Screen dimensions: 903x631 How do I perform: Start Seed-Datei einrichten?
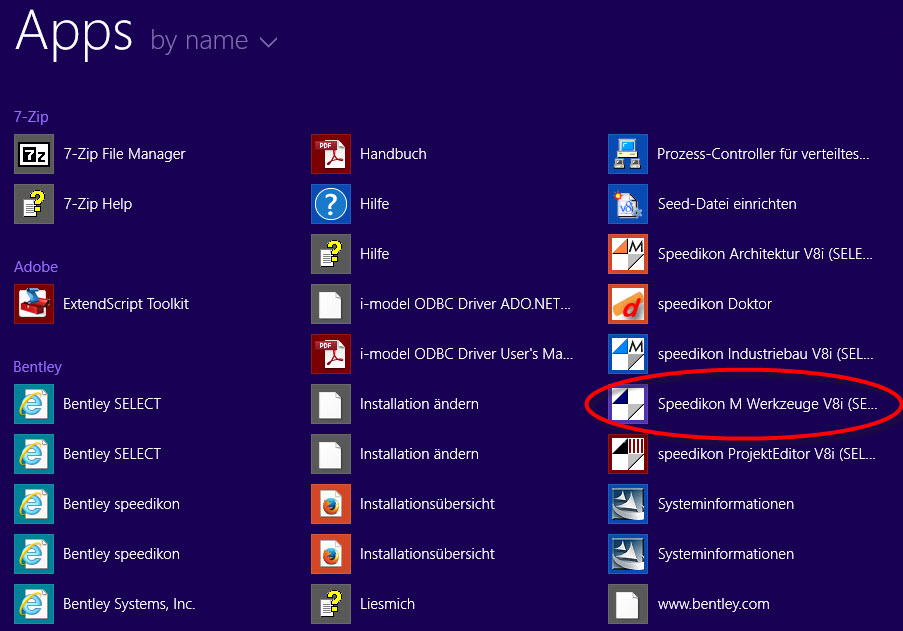point(703,204)
